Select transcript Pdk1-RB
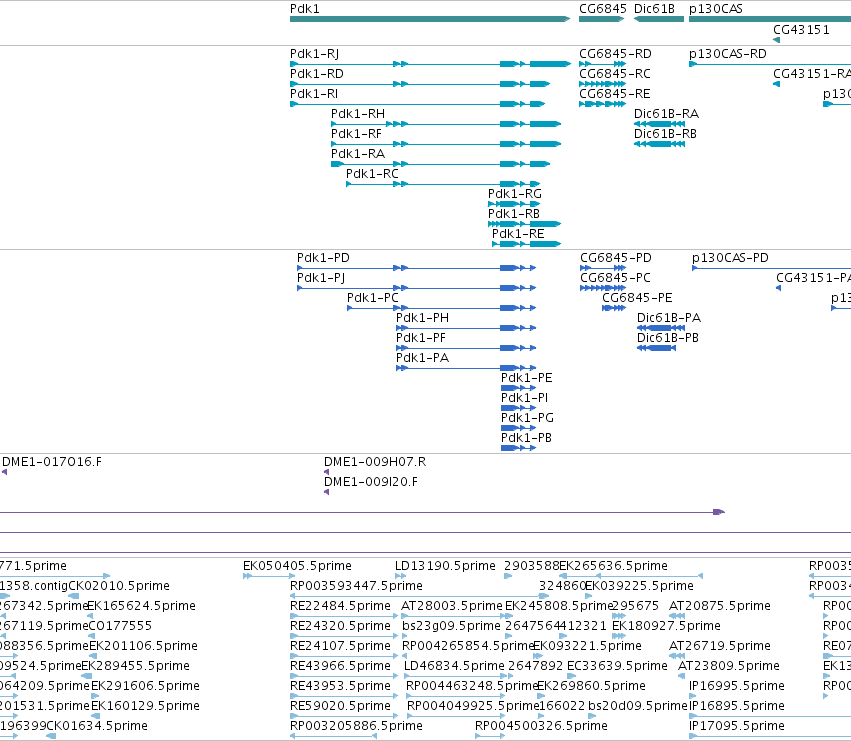851x741 pixels. 524,224
